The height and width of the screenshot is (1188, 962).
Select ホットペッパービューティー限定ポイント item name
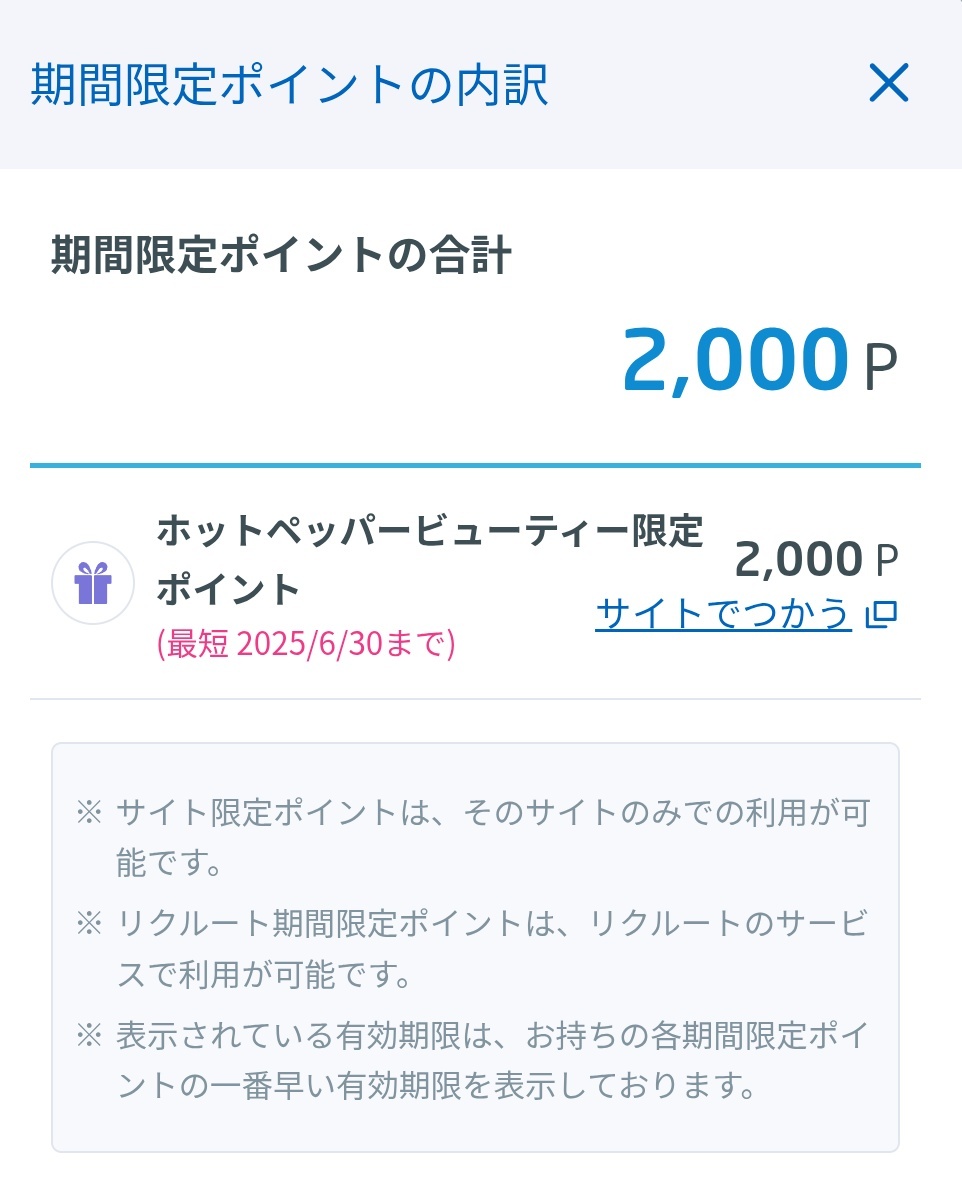tap(429, 560)
